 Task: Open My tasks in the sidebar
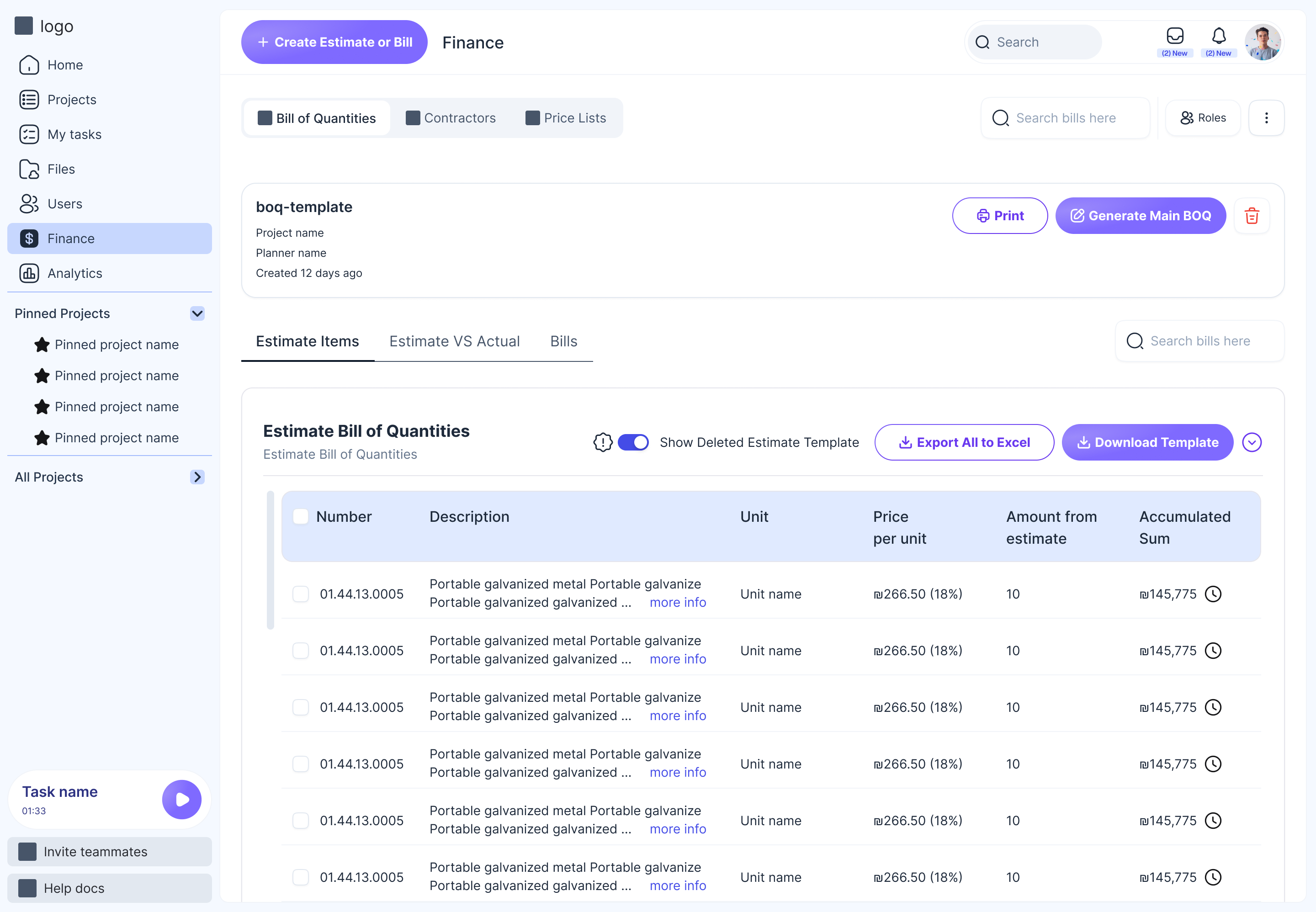[109, 135]
